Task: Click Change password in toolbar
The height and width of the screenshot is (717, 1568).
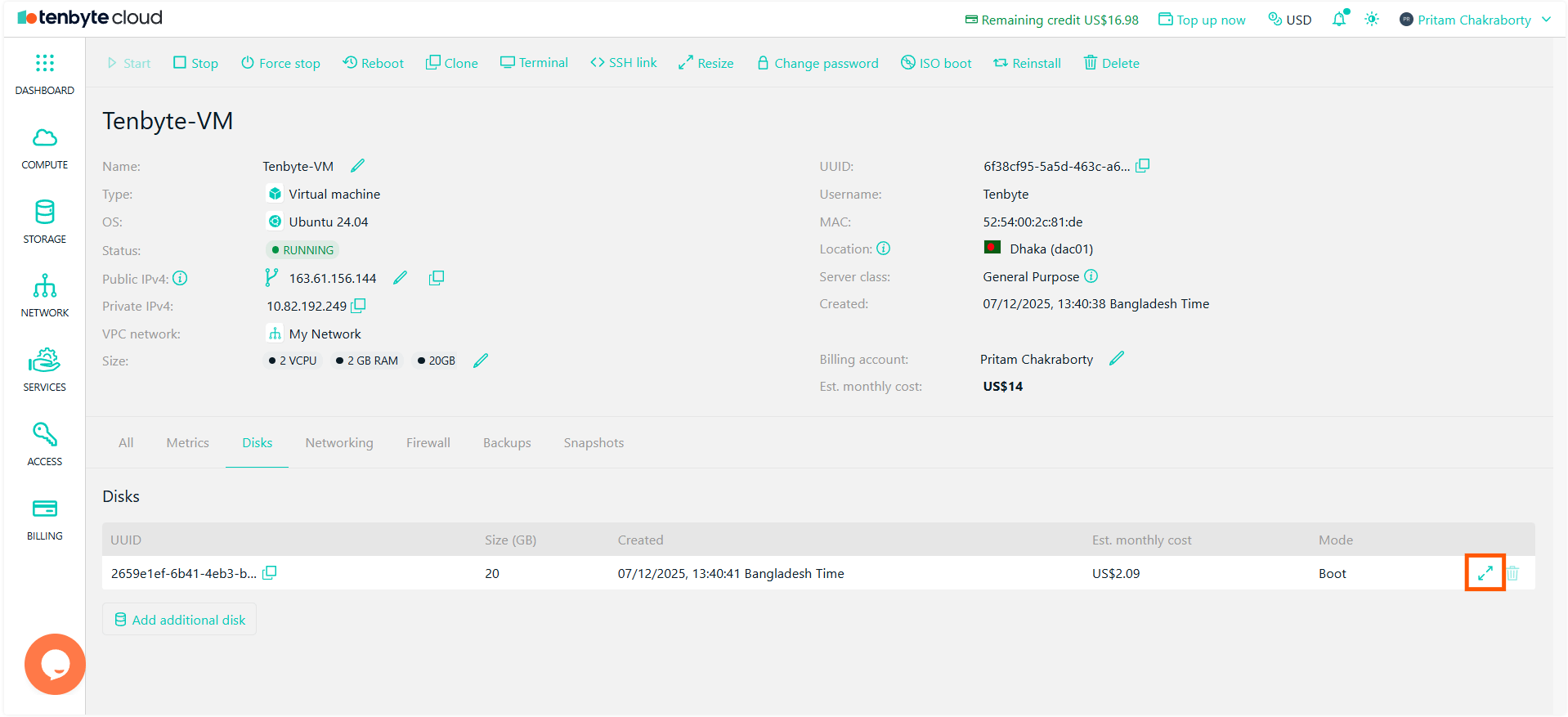Action: 818,63
